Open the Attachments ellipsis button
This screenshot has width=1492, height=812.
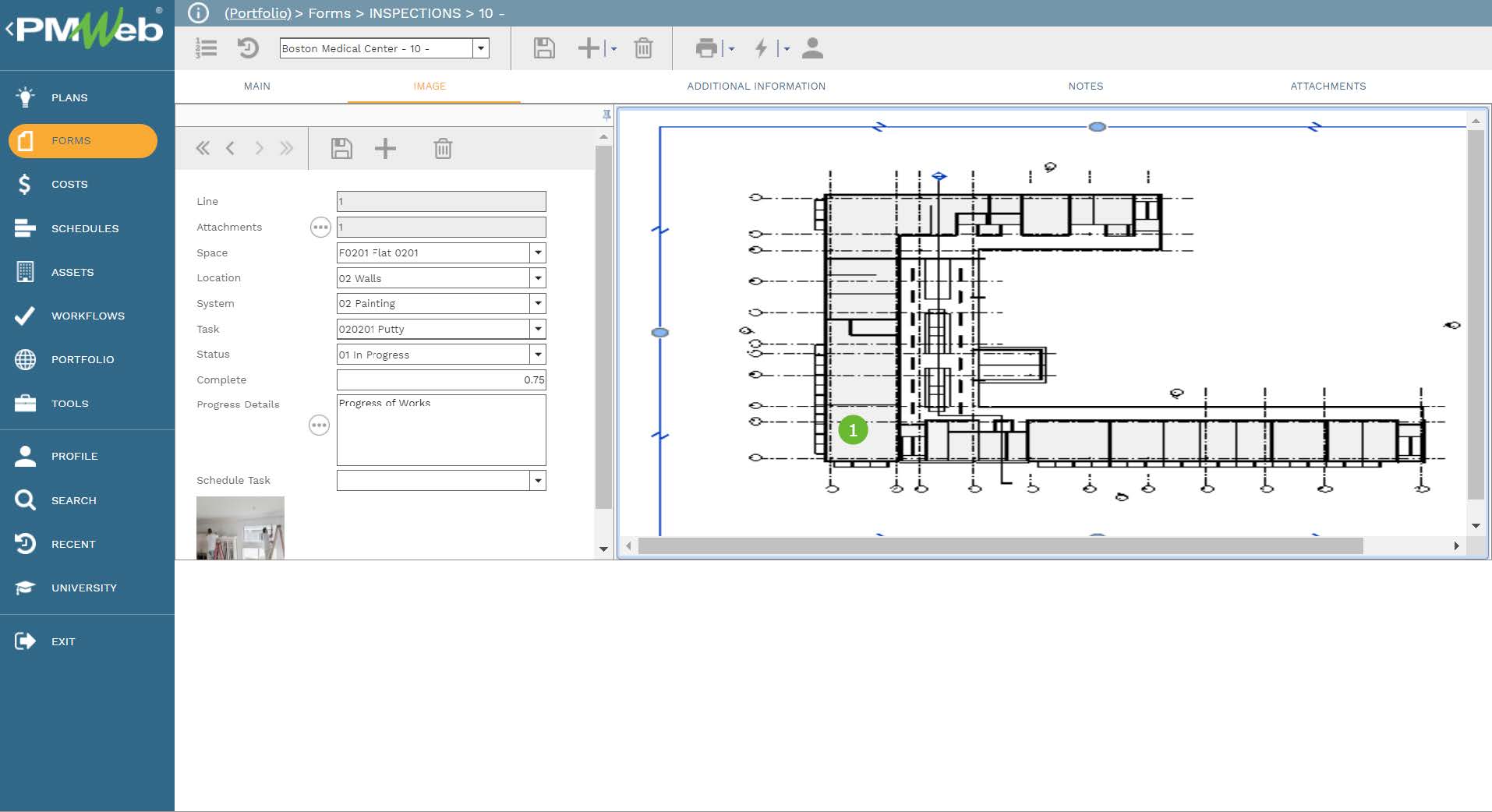point(320,227)
